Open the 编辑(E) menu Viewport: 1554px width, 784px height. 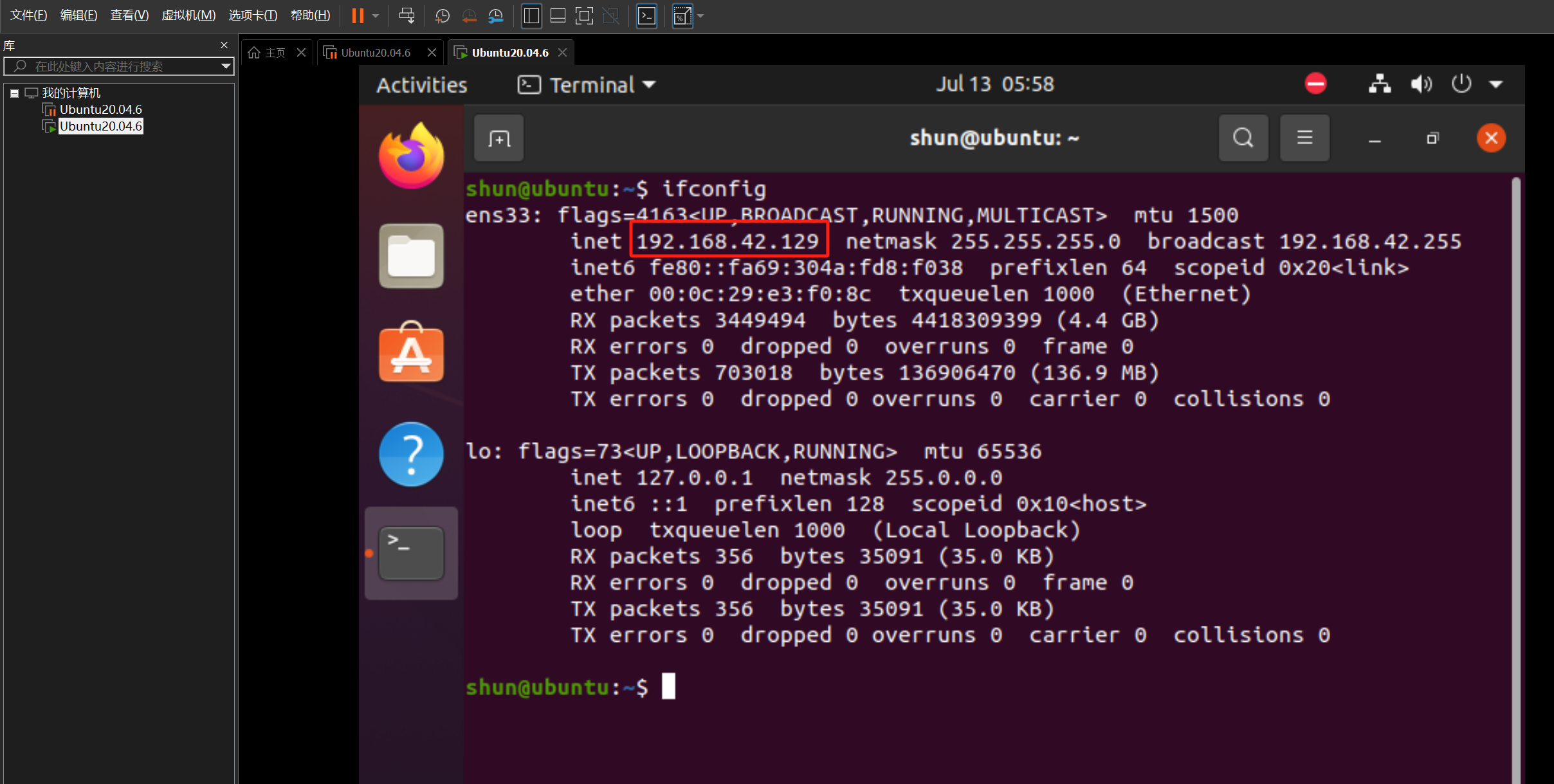click(x=78, y=15)
